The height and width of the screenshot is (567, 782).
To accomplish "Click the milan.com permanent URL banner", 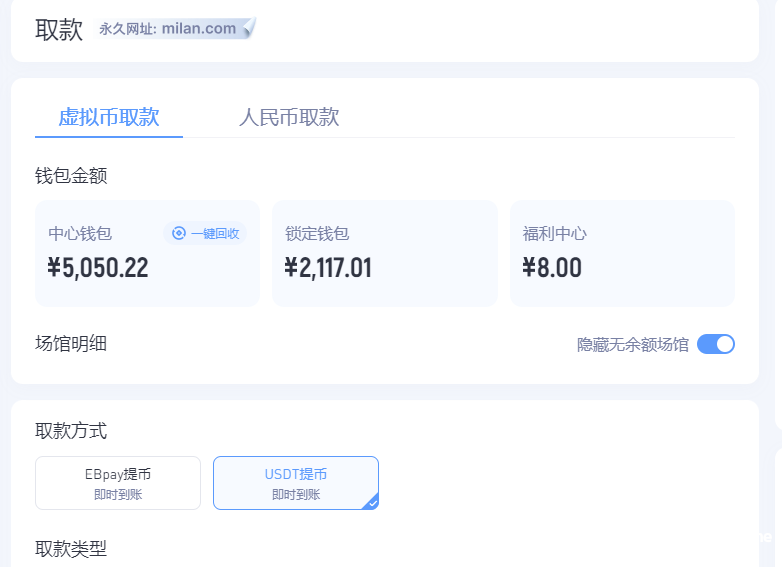I will click(176, 29).
